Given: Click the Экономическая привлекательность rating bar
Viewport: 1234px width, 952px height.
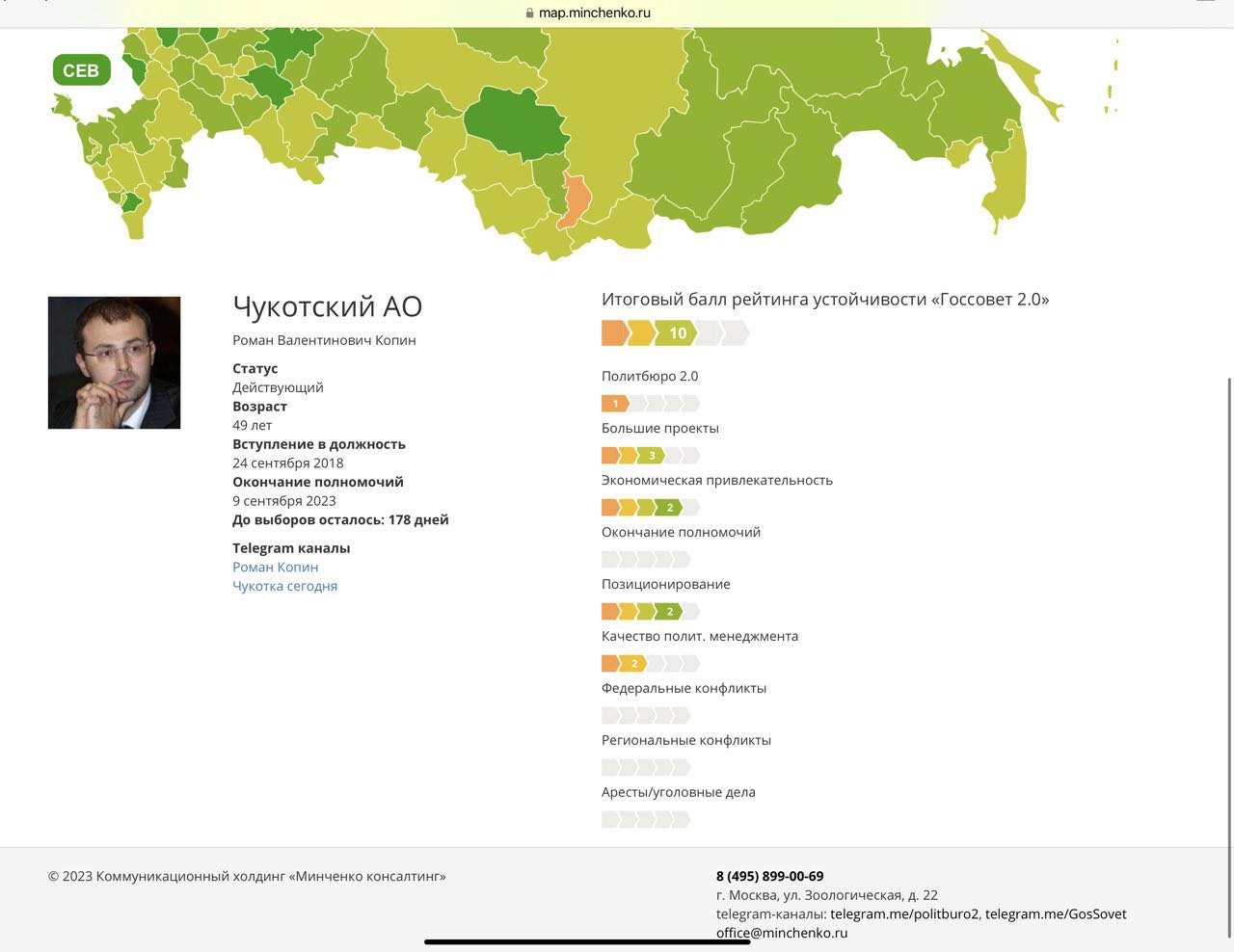Looking at the screenshot, I should [x=650, y=508].
